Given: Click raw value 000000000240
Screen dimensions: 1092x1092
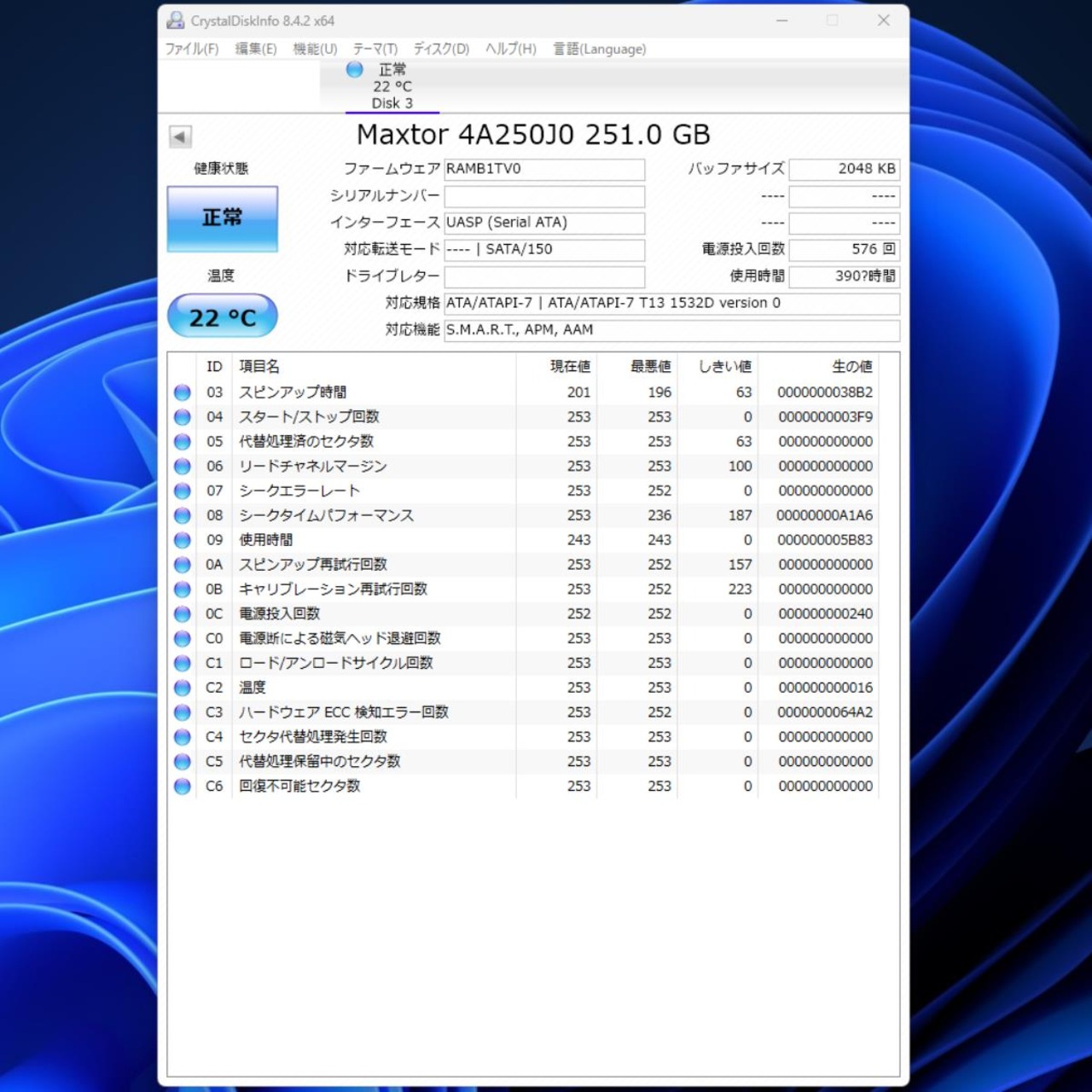Looking at the screenshot, I should (x=825, y=614).
